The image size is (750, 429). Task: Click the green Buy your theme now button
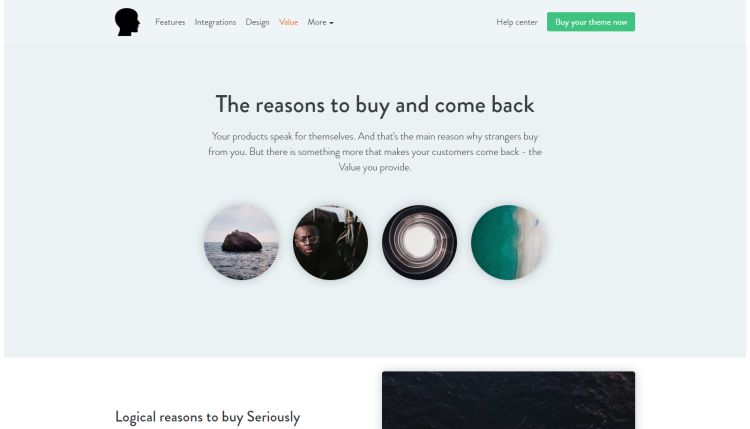pyautogui.click(x=591, y=22)
